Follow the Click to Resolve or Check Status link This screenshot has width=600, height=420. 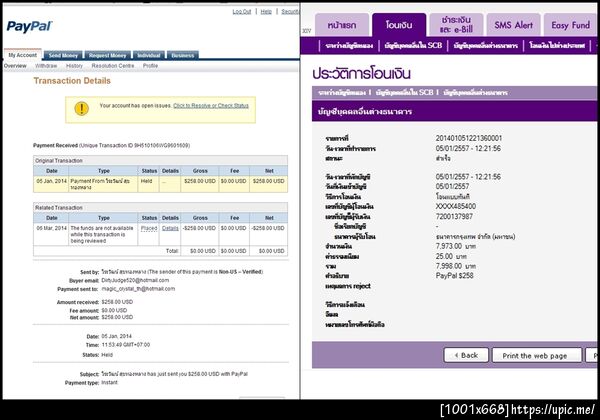tap(211, 106)
